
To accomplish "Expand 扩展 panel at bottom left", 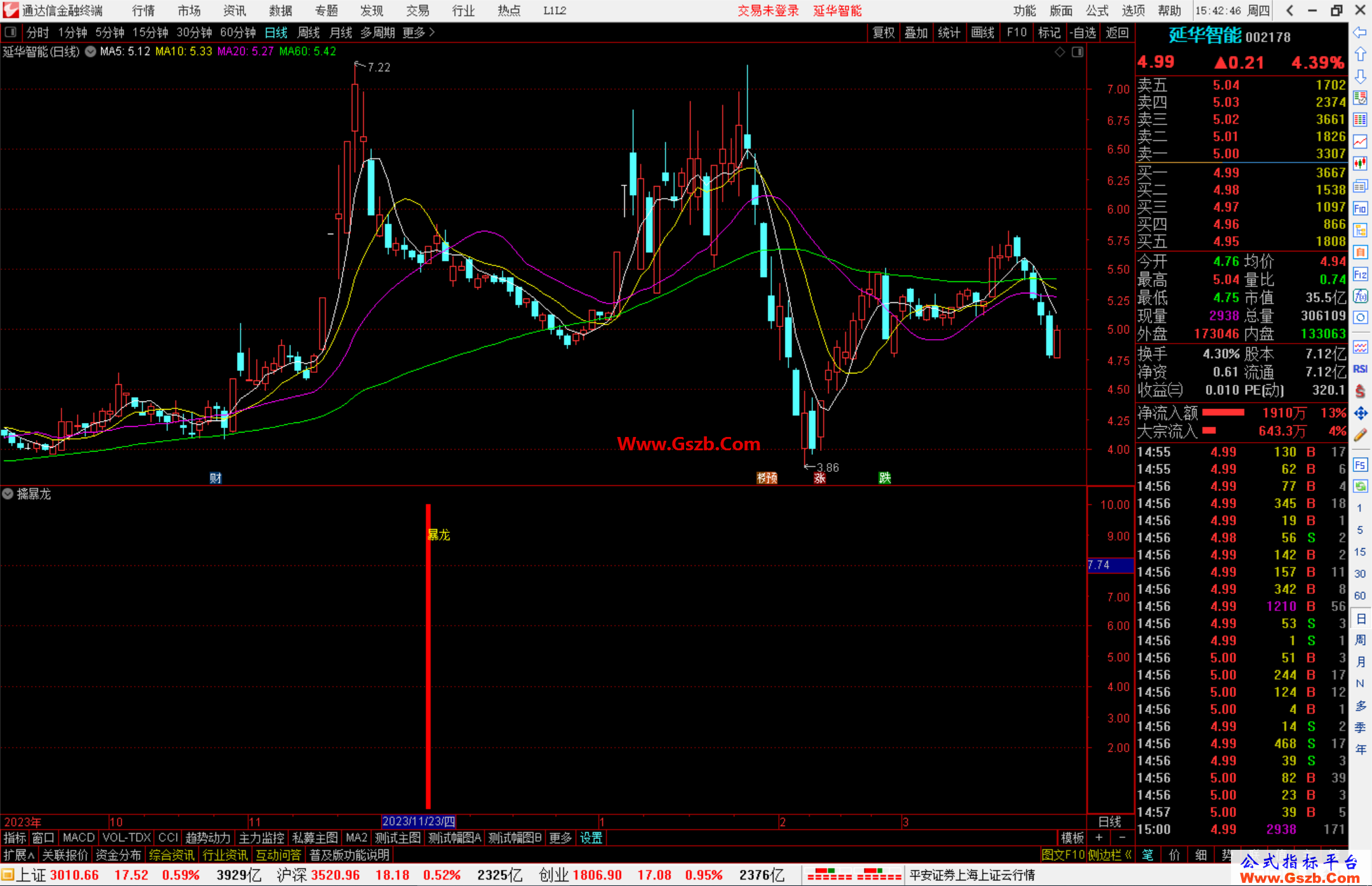I will [18, 855].
